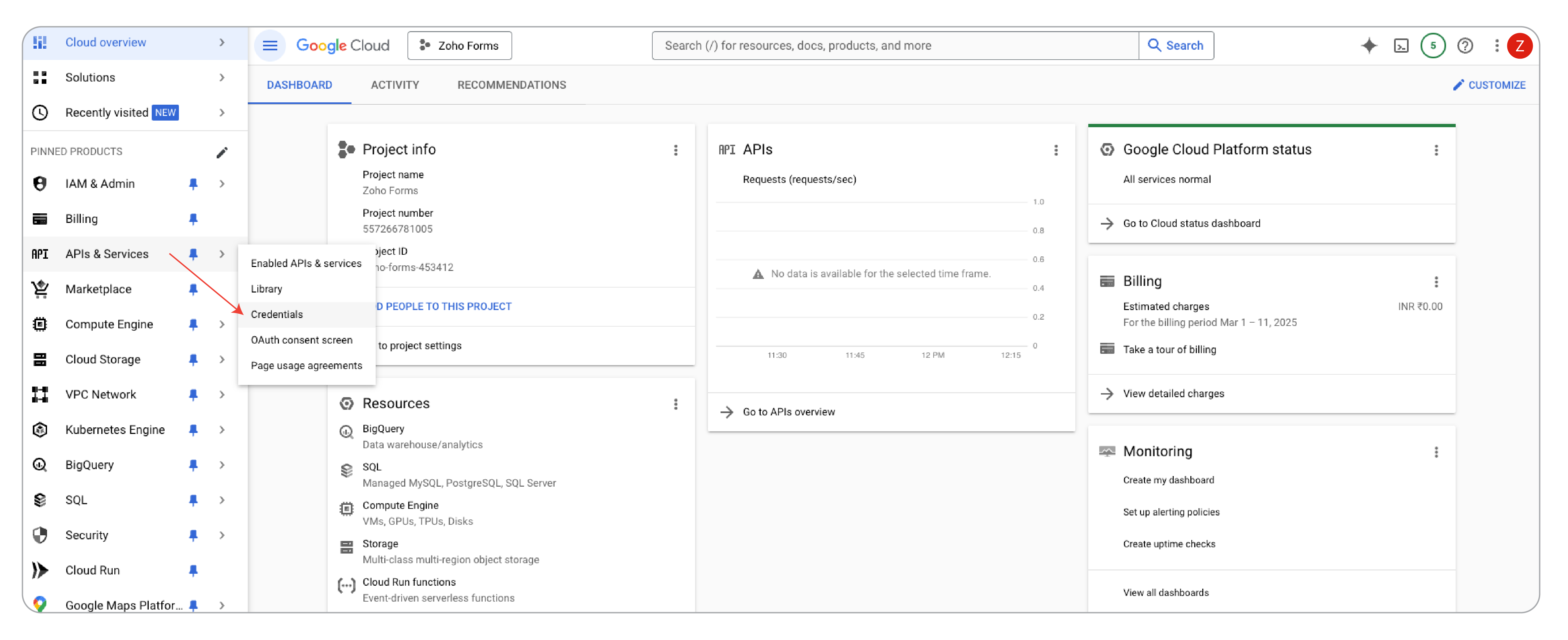Switch to the Activity tab
This screenshot has width=1568, height=640.
tap(395, 85)
